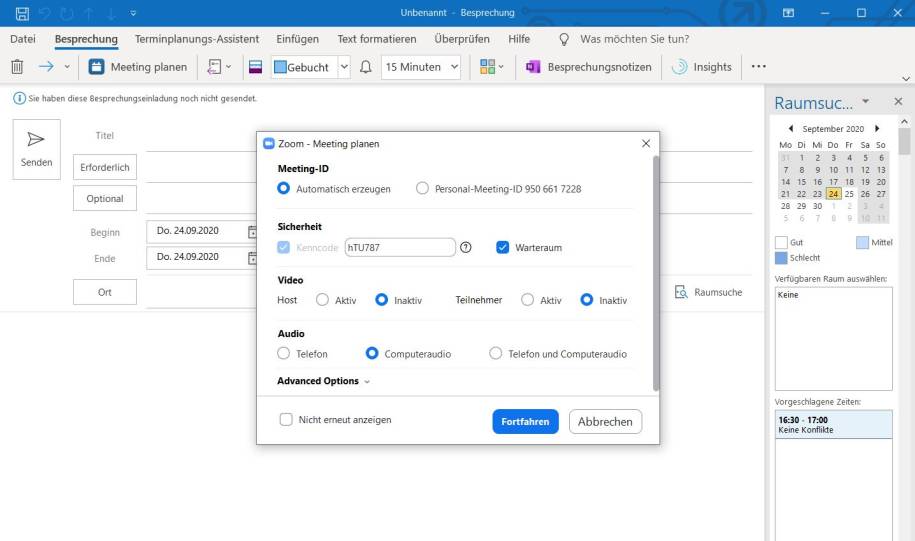Click the Kenncode help question icon
The height and width of the screenshot is (541, 915).
[466, 247]
